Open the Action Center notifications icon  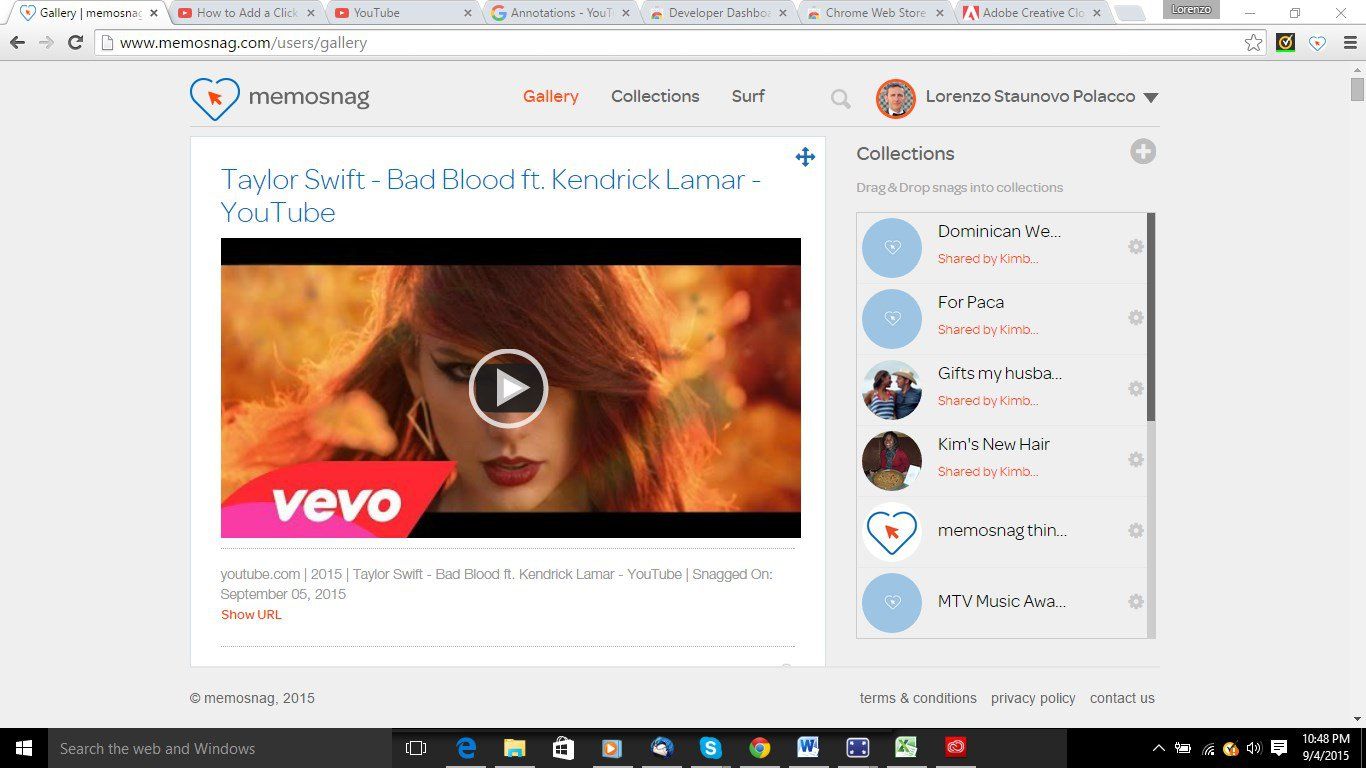click(x=1279, y=748)
